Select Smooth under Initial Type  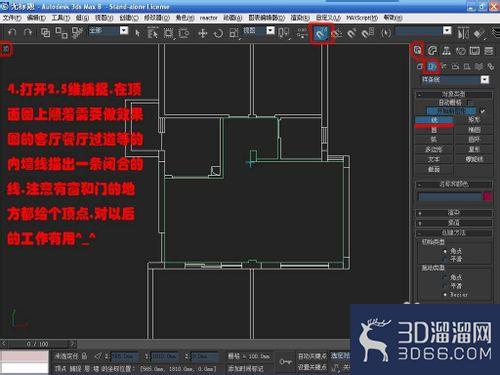[x=445, y=259]
